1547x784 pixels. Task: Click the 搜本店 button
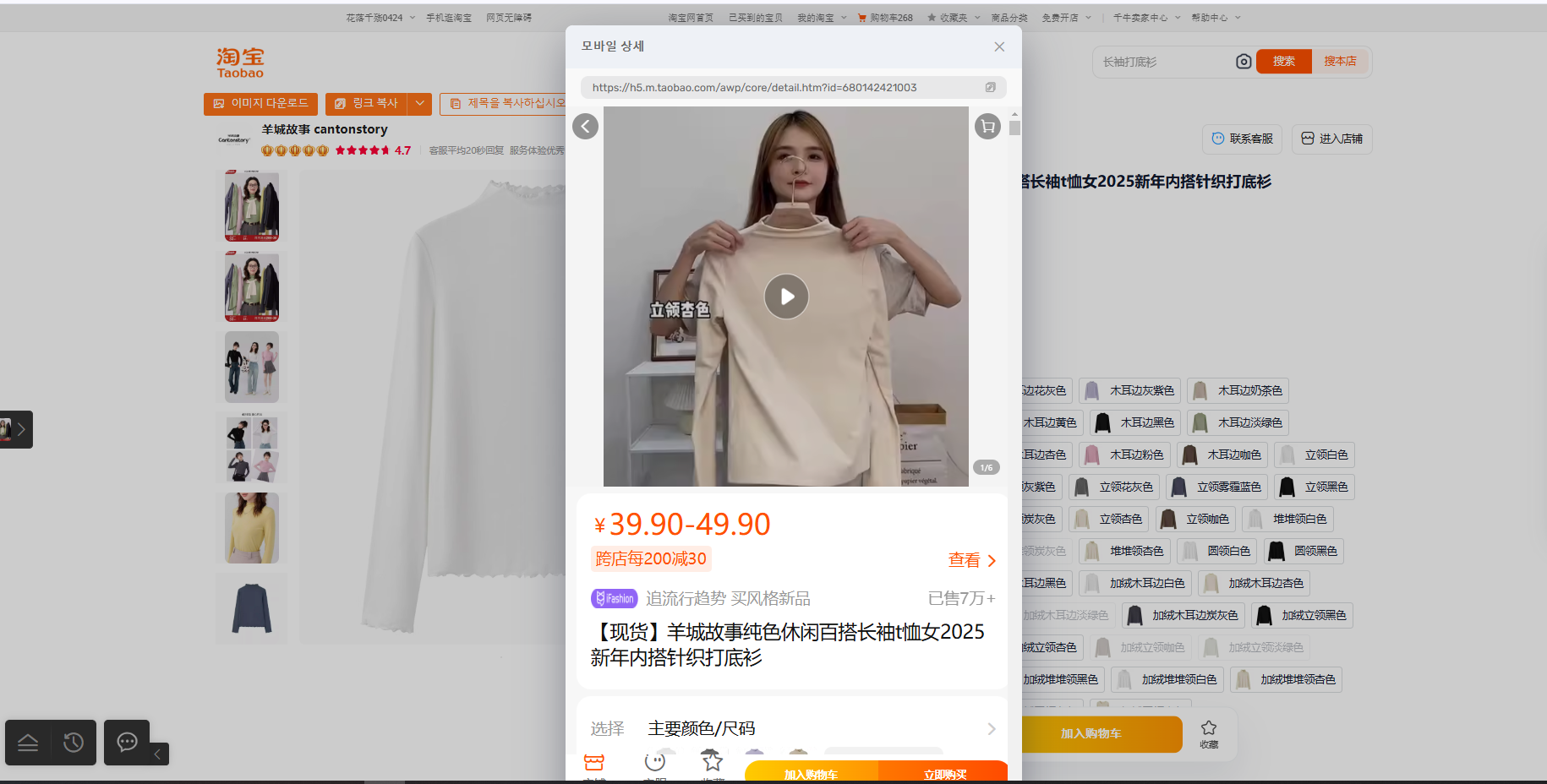click(x=1340, y=61)
